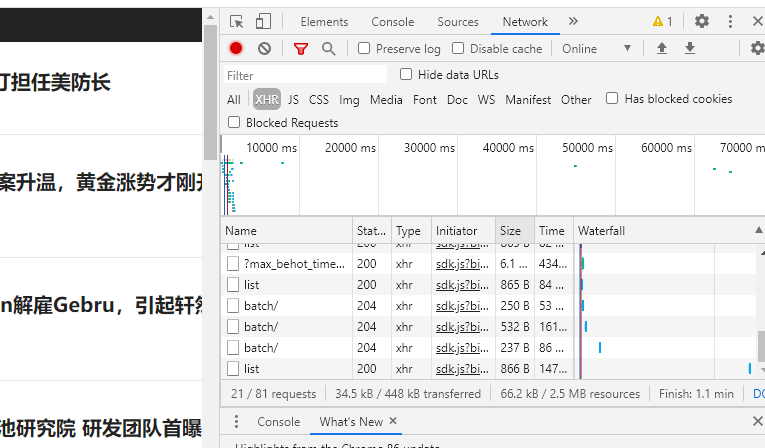This screenshot has width=765, height=448.
Task: Open the Online throttling dropdown
Action: tap(596, 48)
